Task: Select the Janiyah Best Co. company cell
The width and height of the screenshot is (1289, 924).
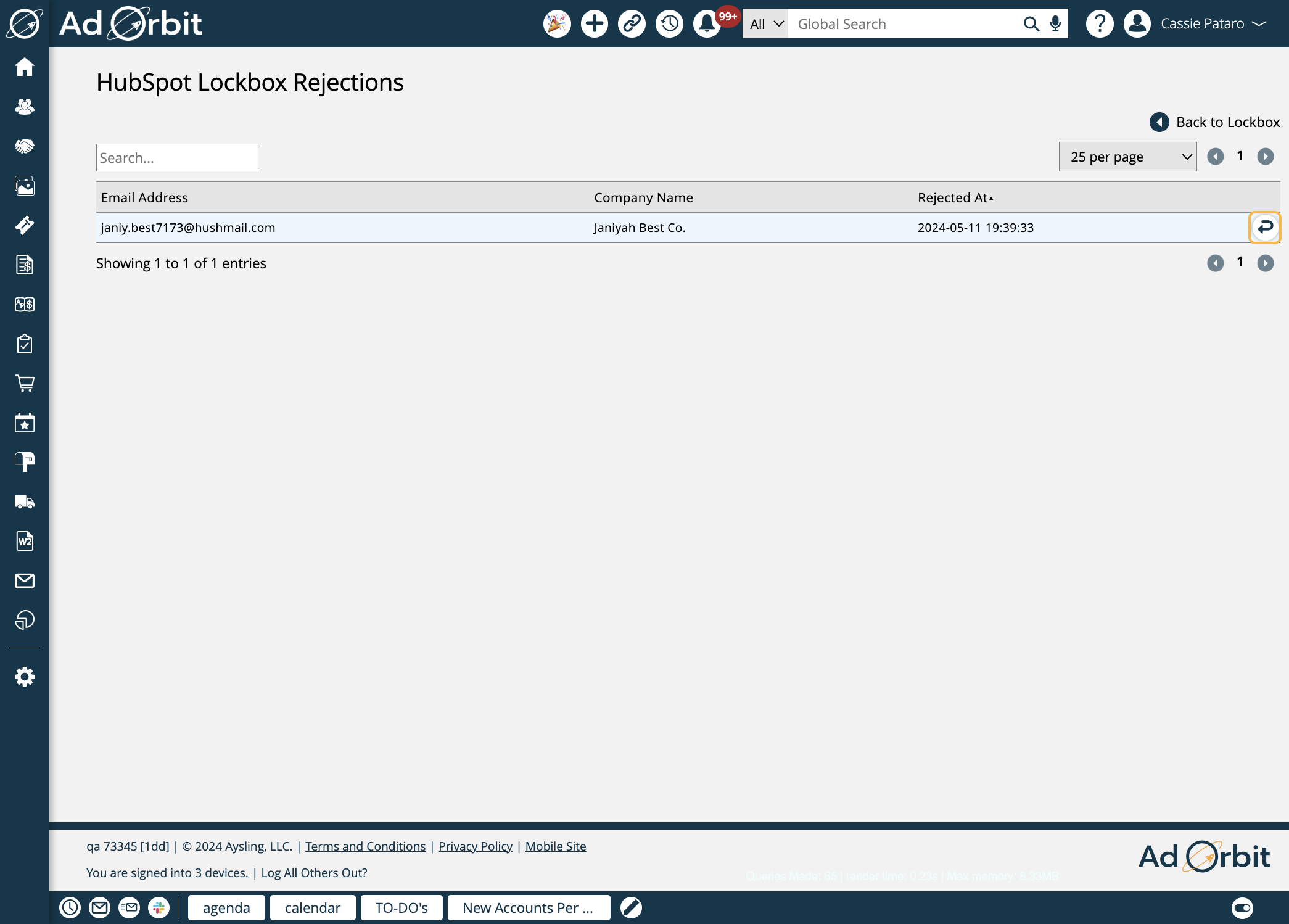Action: point(640,228)
